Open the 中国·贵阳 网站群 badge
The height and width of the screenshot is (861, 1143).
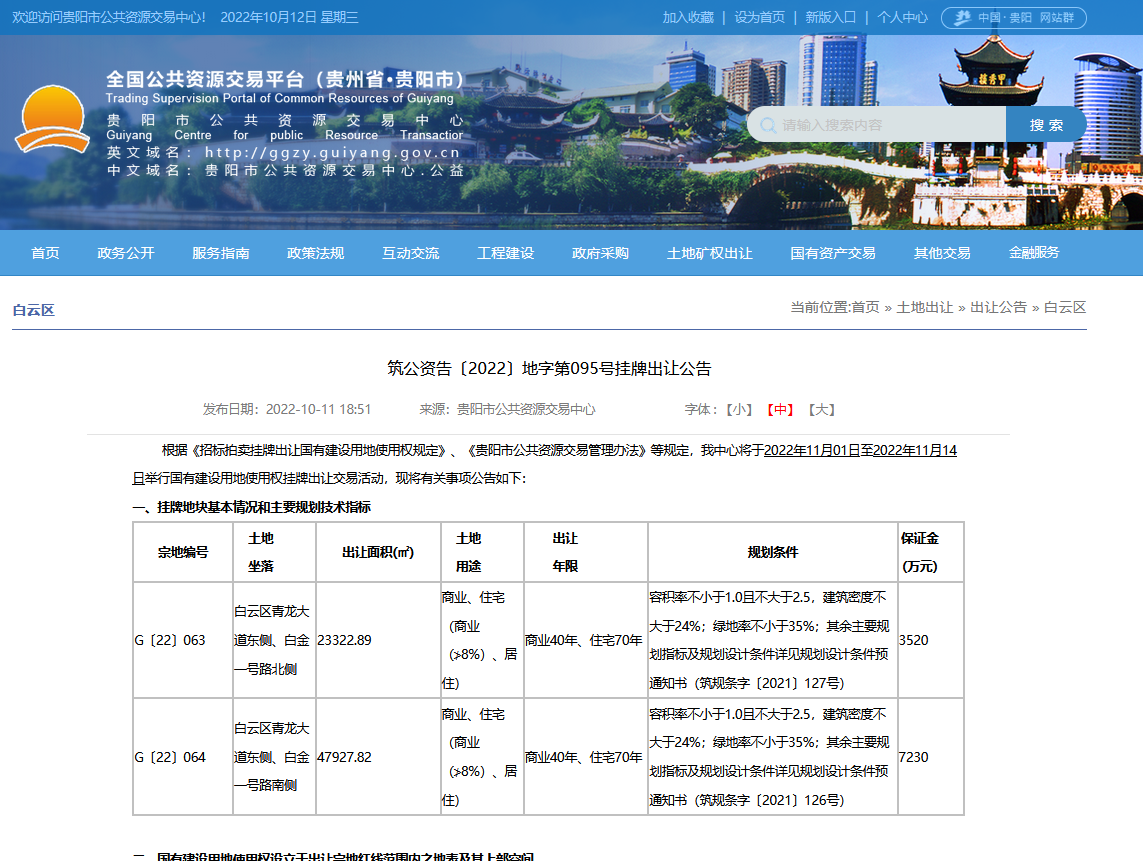point(1013,18)
